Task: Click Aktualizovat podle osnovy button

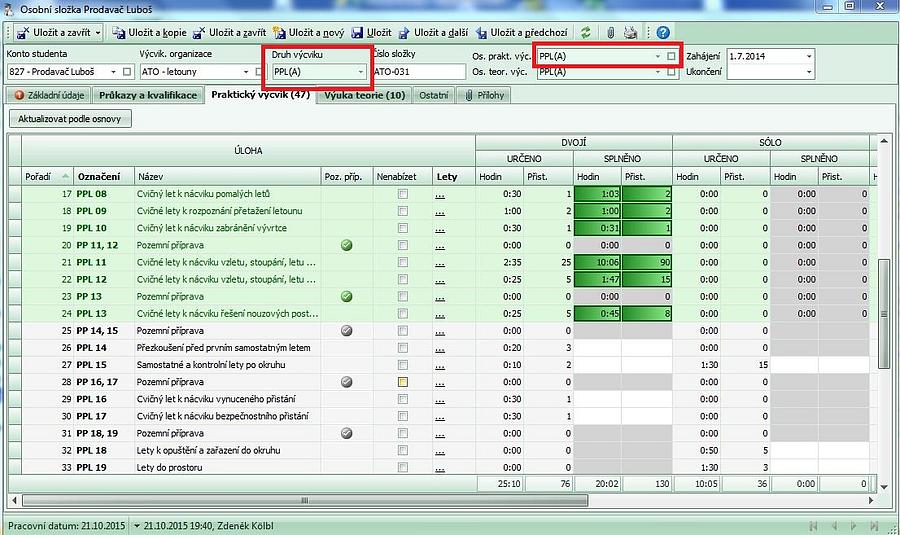Action: tap(70, 119)
